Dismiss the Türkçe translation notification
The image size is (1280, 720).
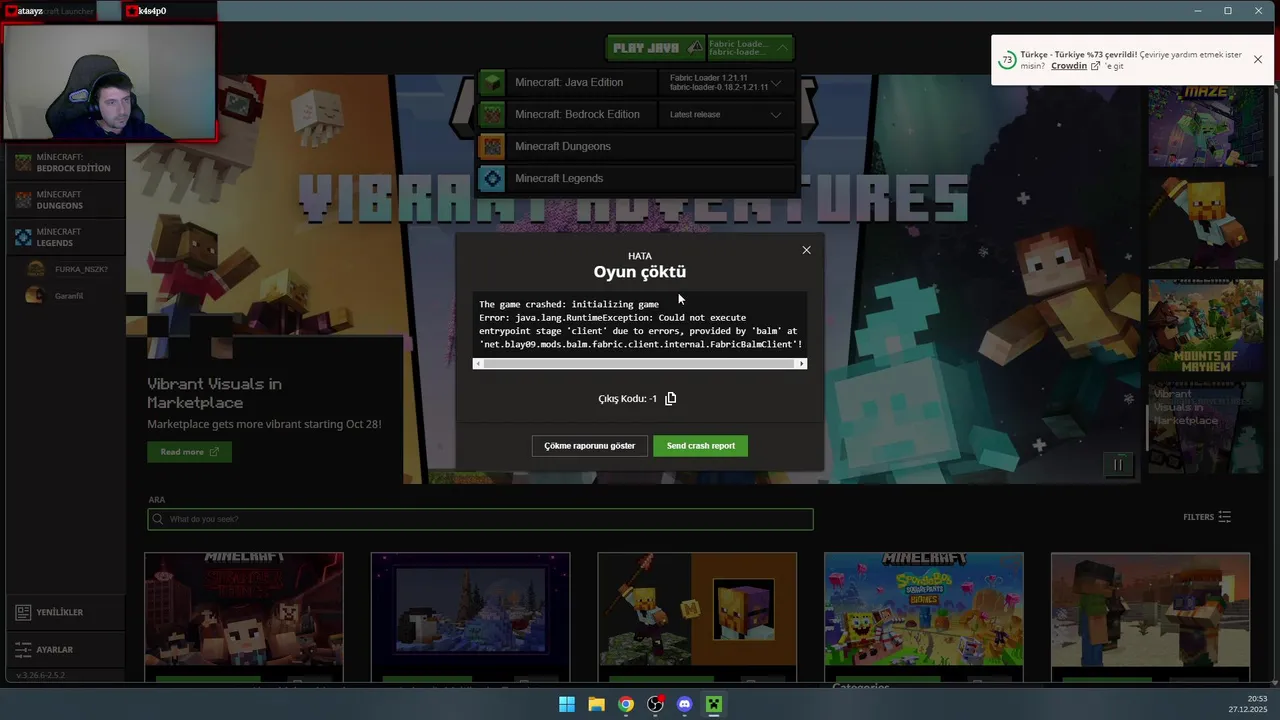click(x=1257, y=59)
